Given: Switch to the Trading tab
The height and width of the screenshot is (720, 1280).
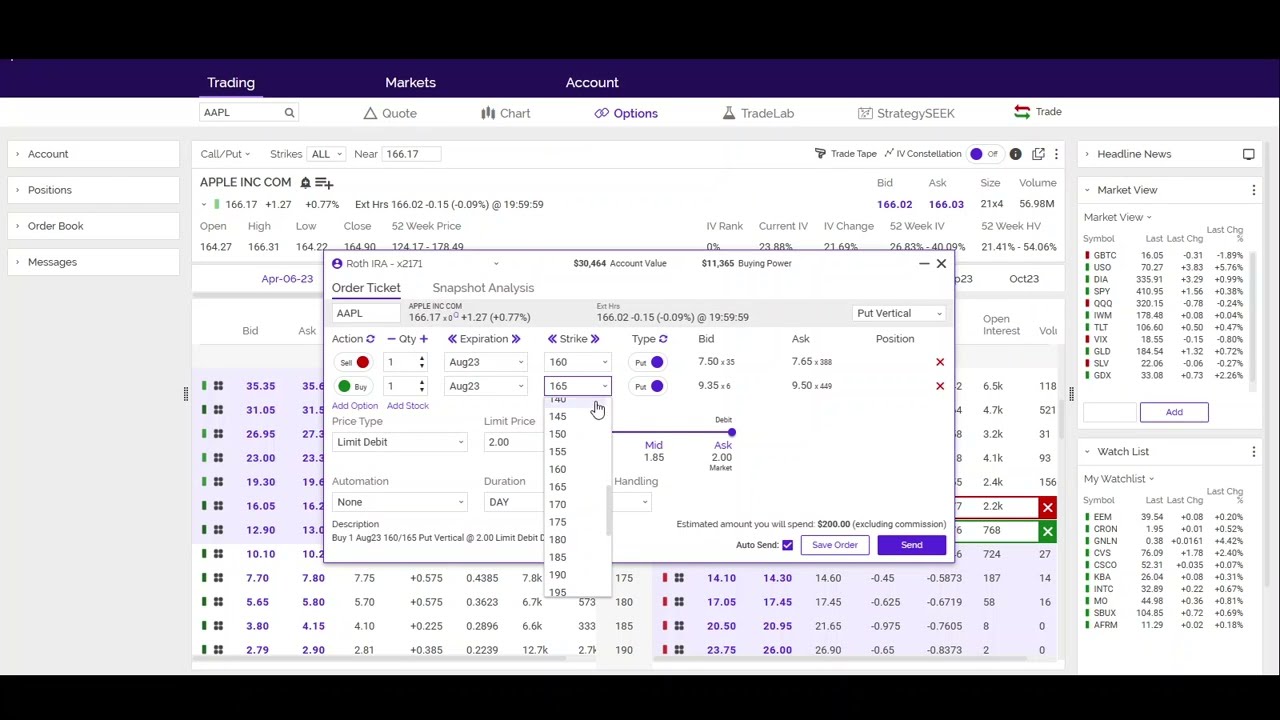Looking at the screenshot, I should tap(231, 83).
